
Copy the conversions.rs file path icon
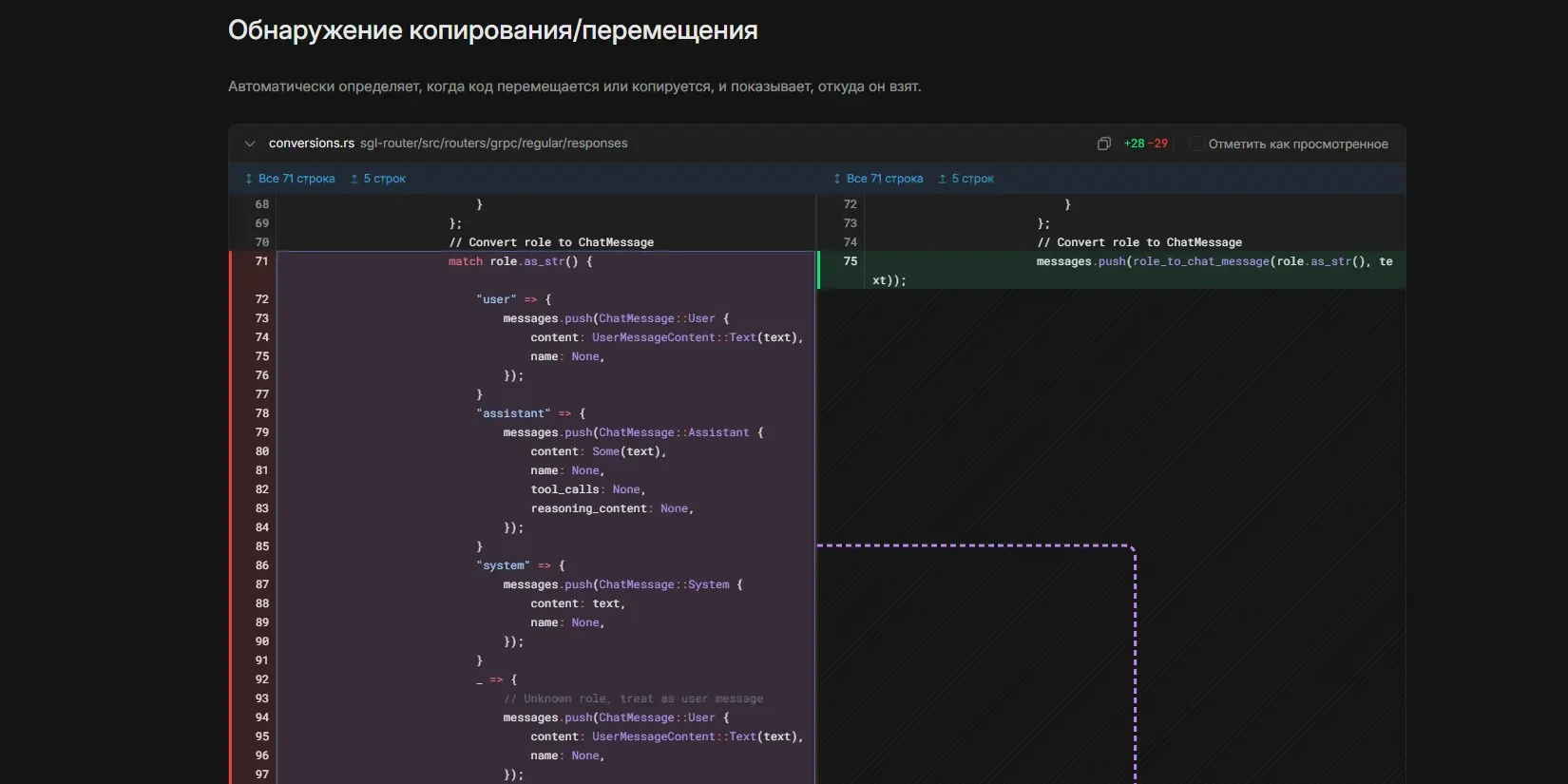(1103, 143)
